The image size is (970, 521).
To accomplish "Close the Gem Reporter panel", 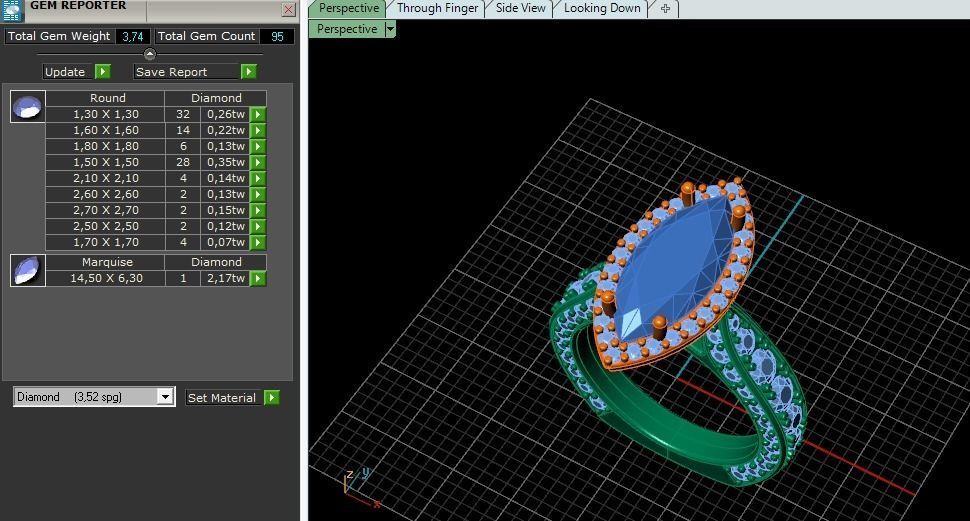I will pyautogui.click(x=288, y=9).
